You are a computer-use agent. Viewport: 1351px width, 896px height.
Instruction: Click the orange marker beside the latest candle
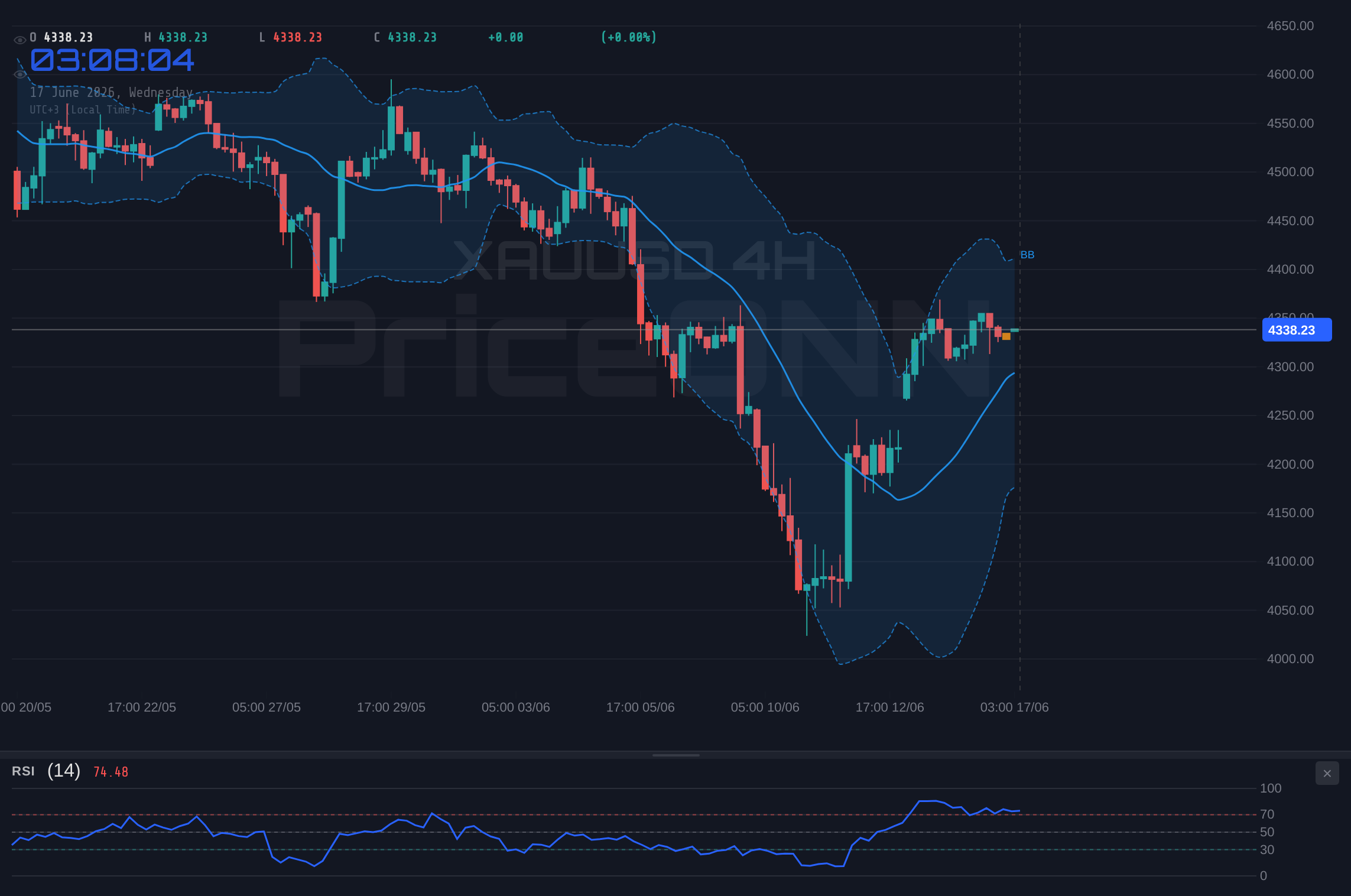tap(1006, 336)
